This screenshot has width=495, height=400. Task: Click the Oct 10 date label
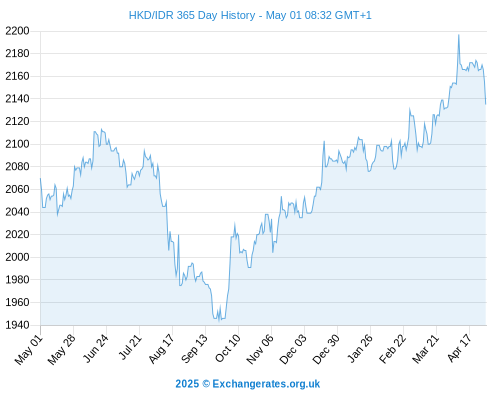(228, 348)
